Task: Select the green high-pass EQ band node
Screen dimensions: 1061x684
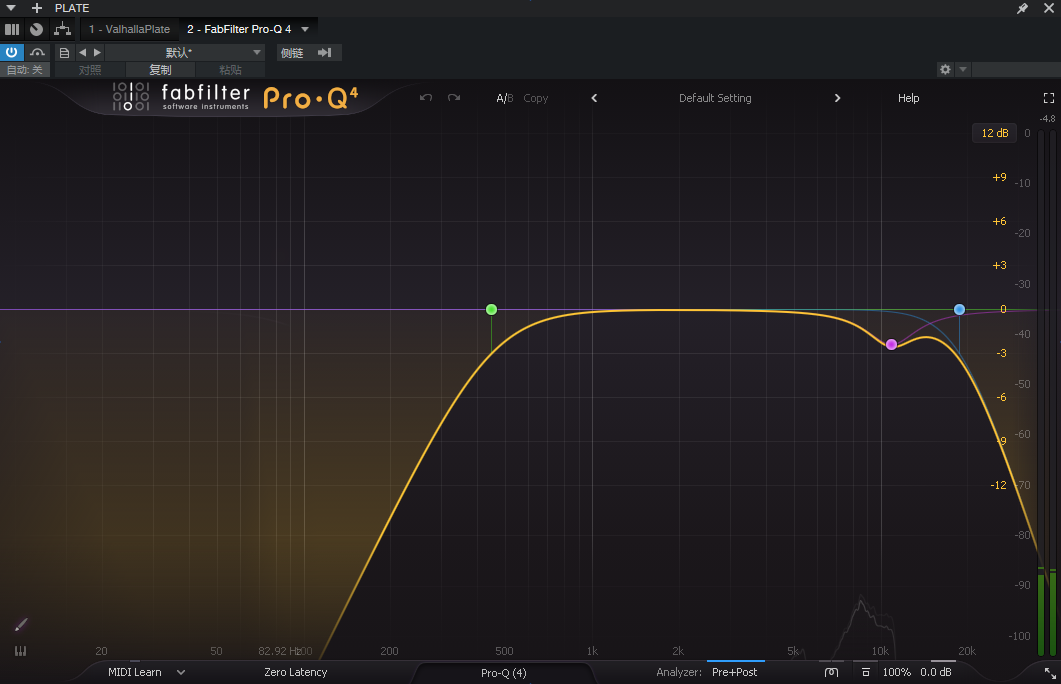Action: pos(491,309)
